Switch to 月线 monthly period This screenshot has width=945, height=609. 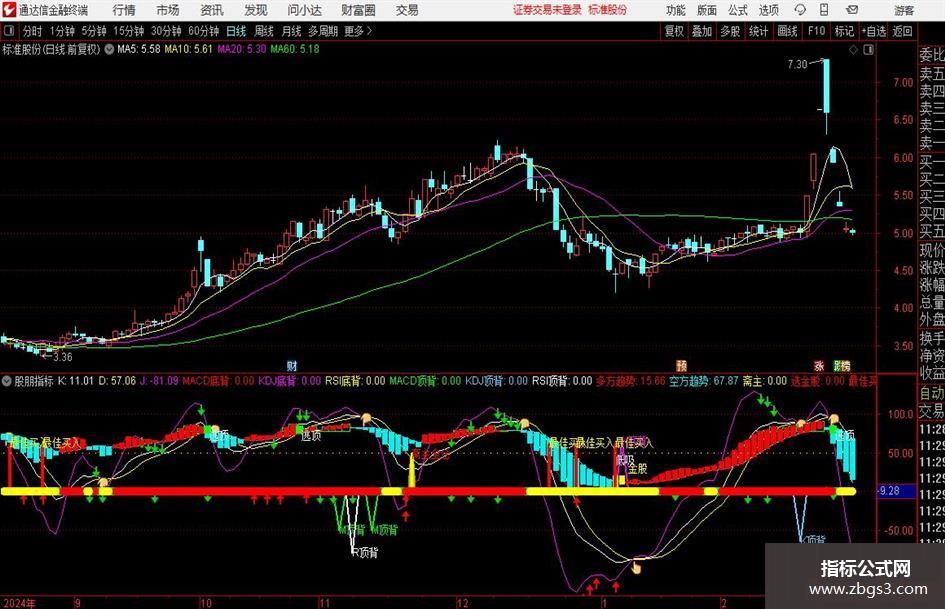(291, 31)
